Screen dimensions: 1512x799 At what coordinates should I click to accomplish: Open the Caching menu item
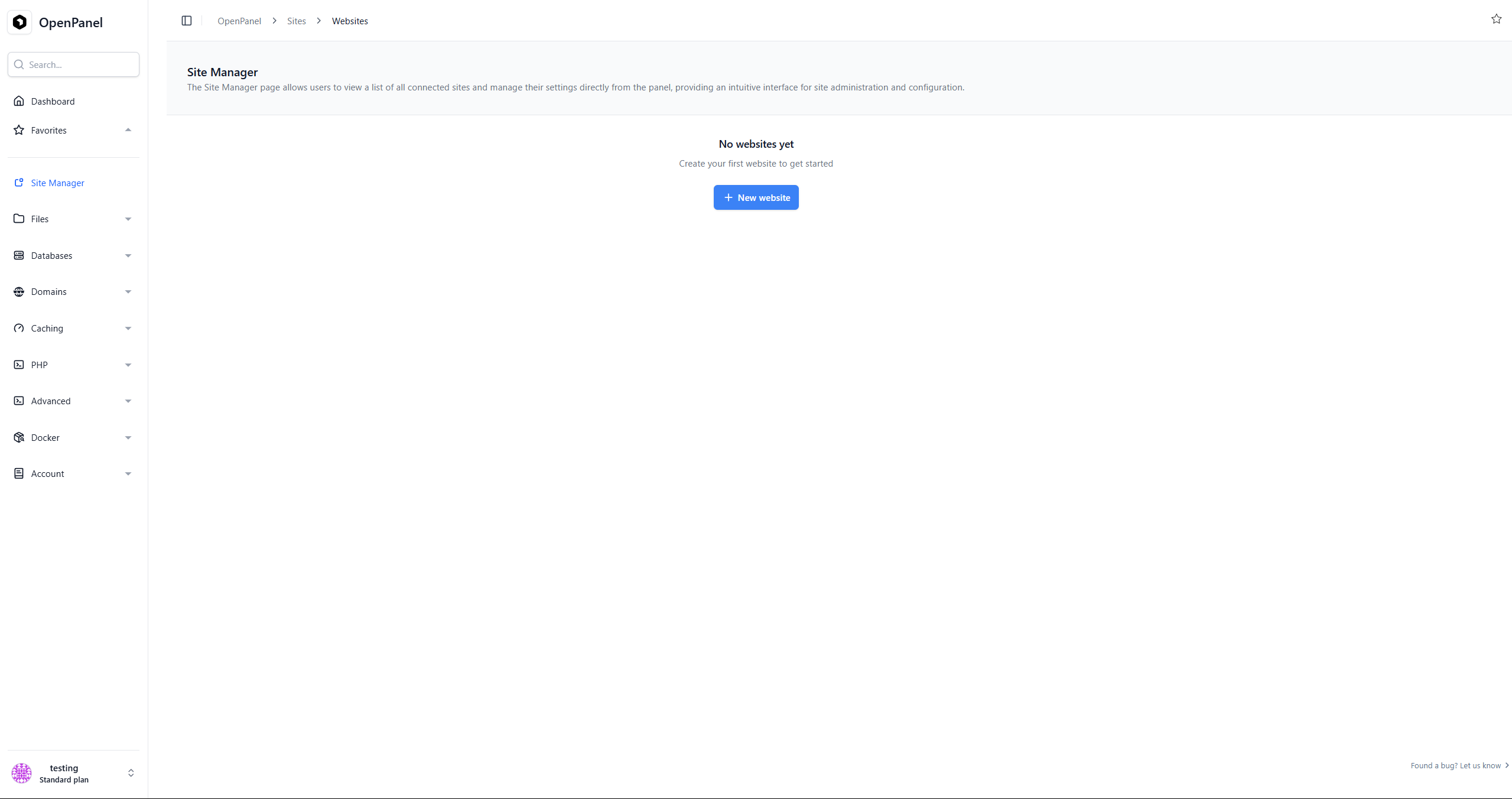pos(73,328)
